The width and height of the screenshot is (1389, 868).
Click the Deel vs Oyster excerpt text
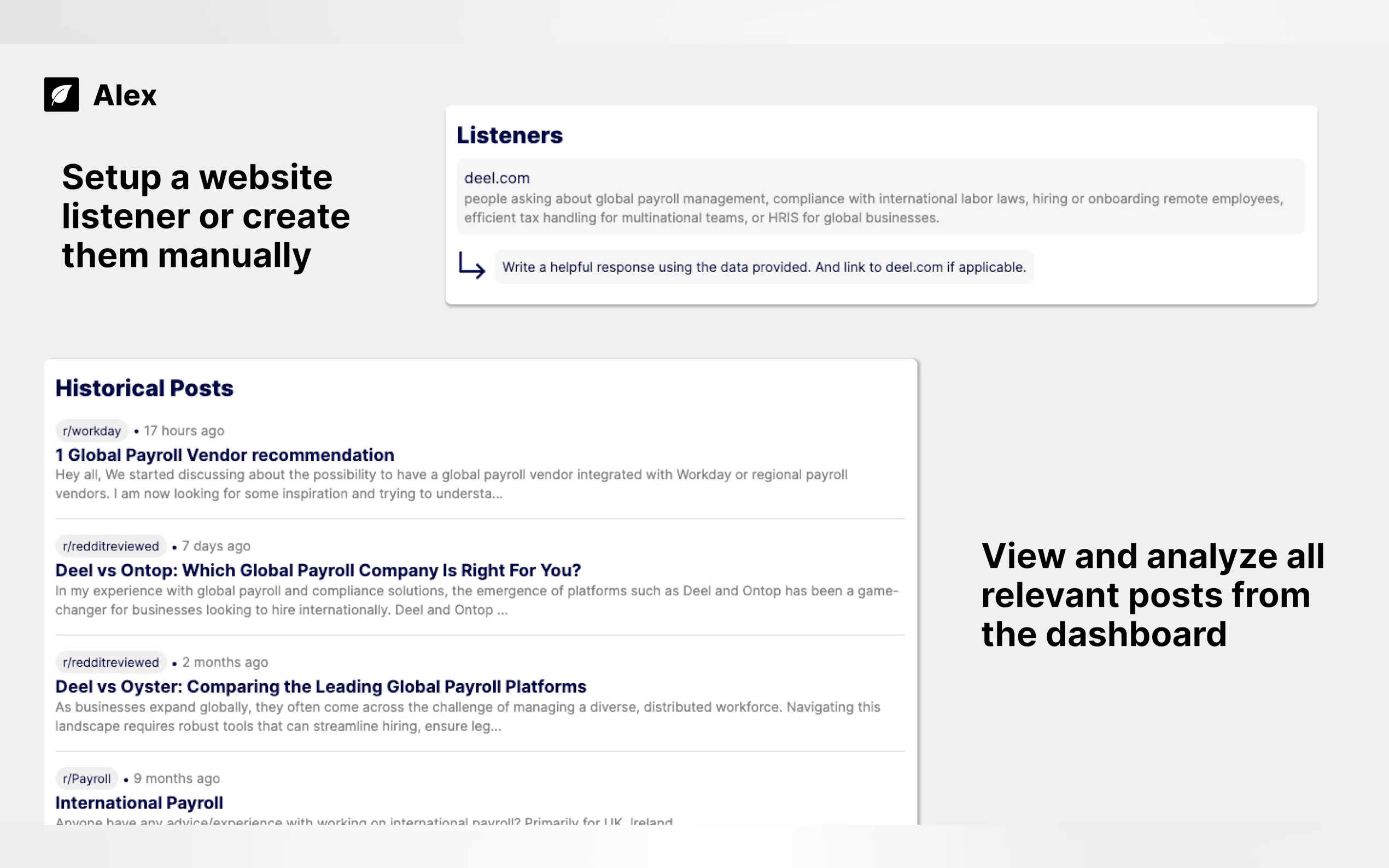468,716
